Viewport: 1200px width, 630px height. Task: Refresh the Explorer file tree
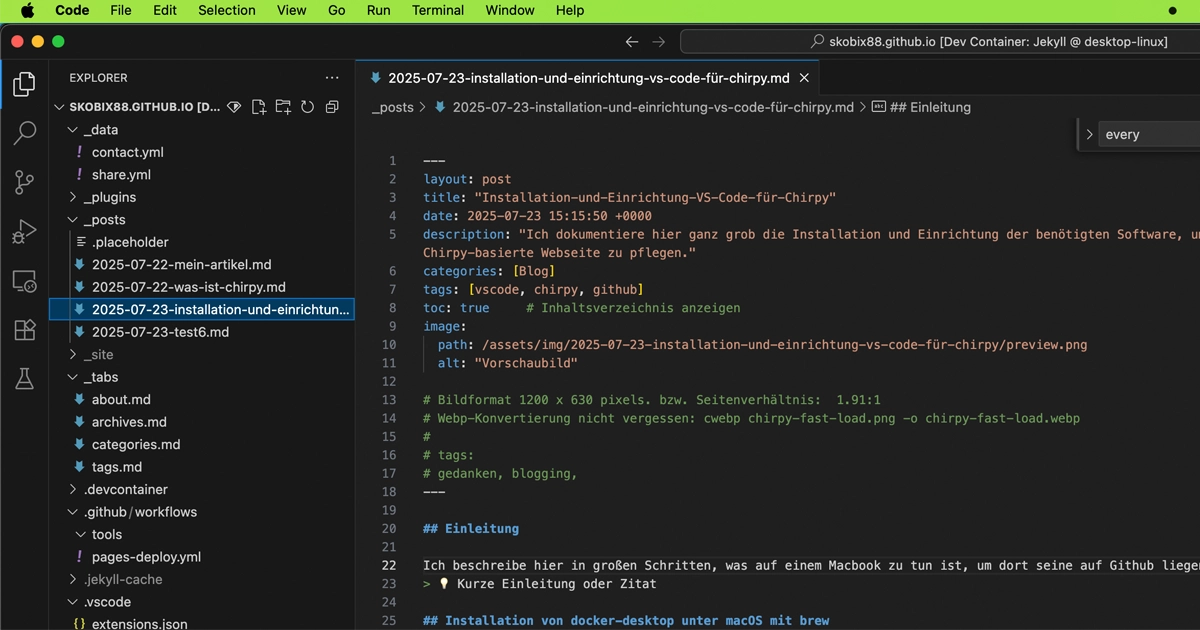tap(308, 107)
